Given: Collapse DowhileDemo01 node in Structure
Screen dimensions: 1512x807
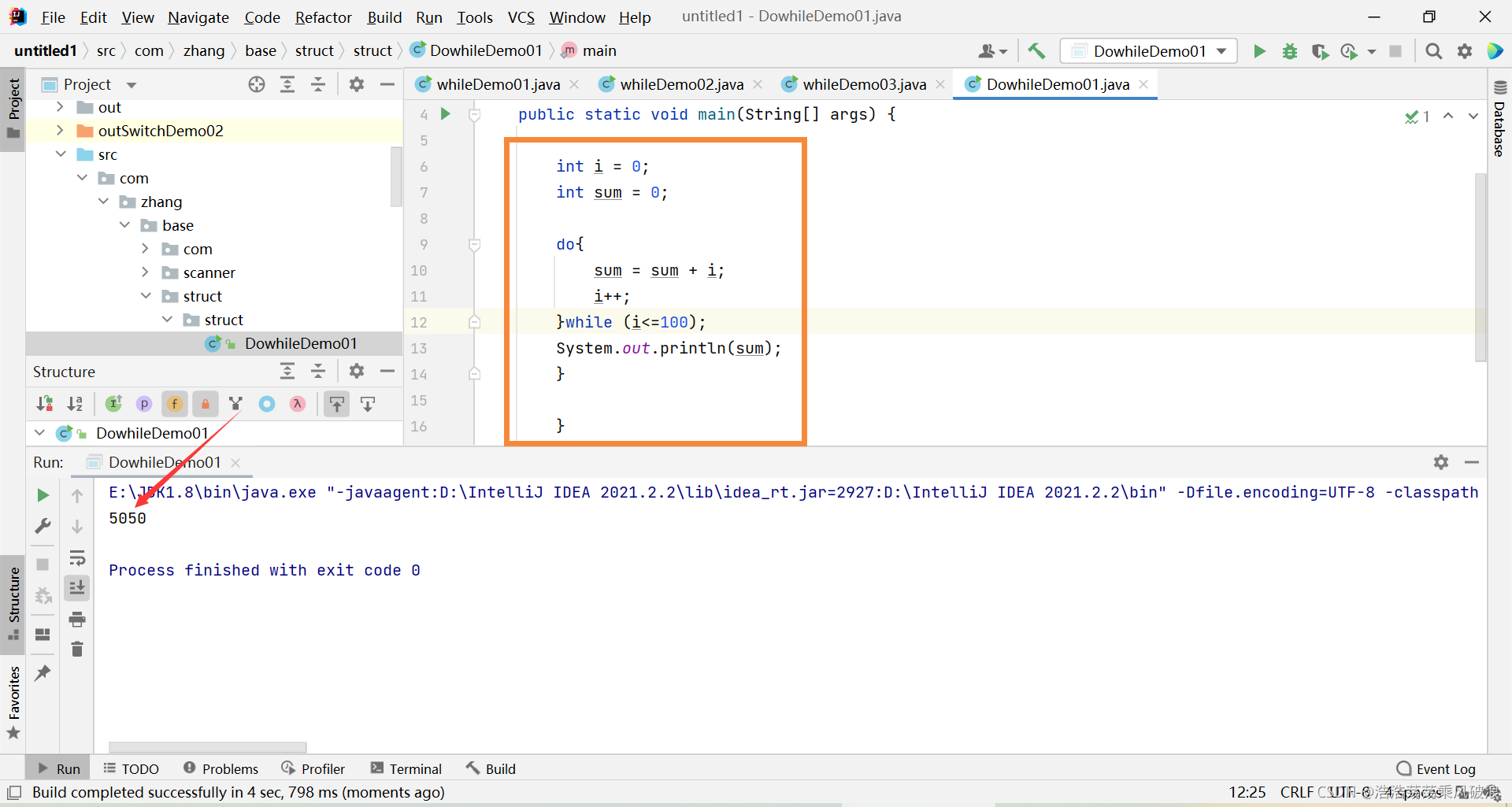Looking at the screenshot, I should point(39,433).
